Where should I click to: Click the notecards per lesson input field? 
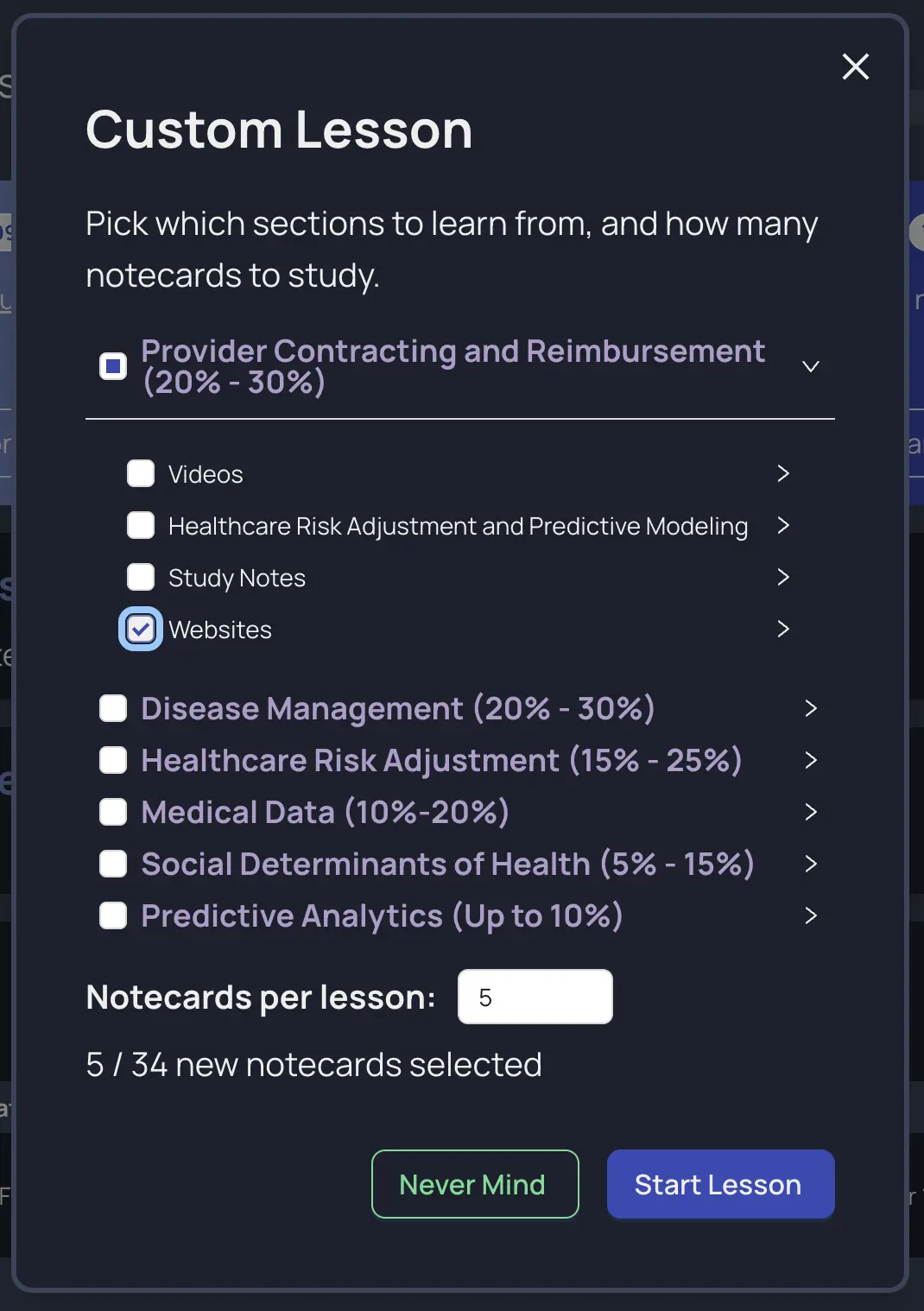(x=535, y=997)
